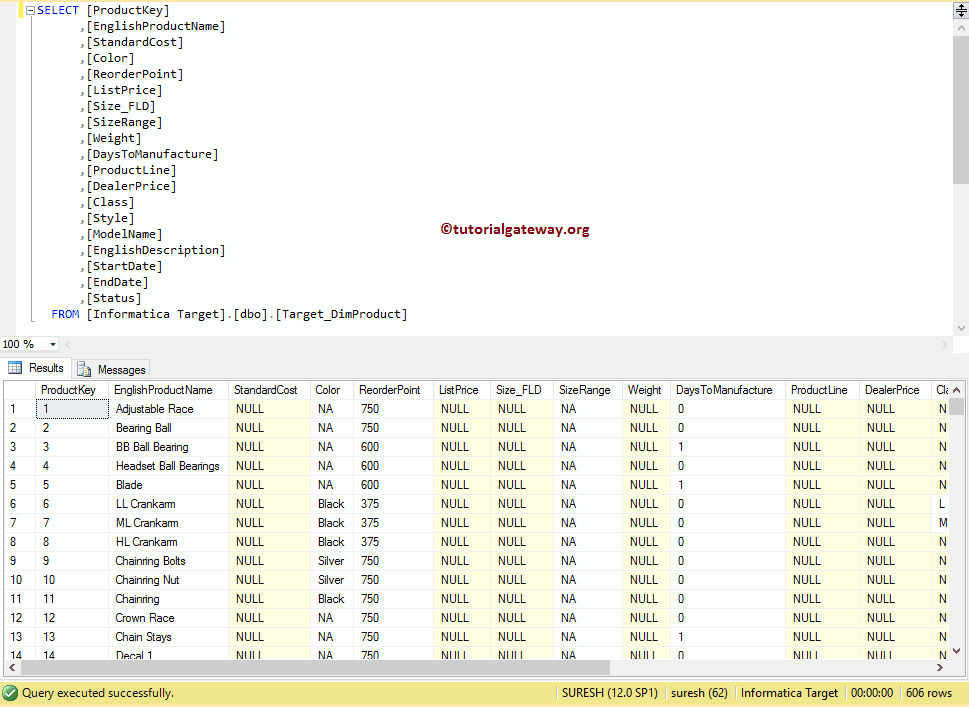Select the ProductLine column header
This screenshot has width=969, height=707.
(x=823, y=390)
